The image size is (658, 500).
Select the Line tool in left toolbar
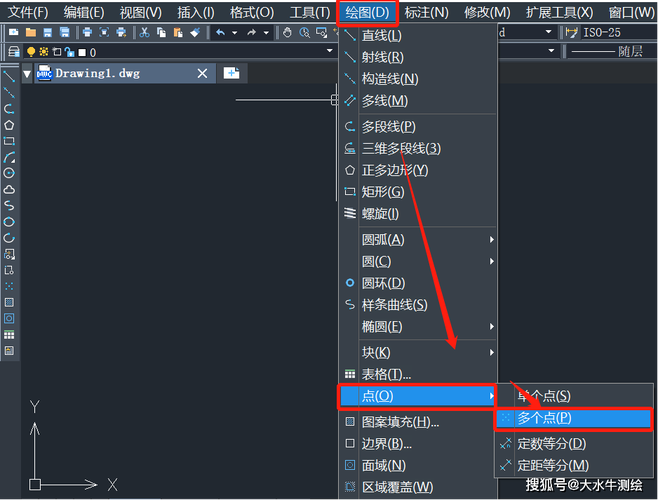point(9,76)
